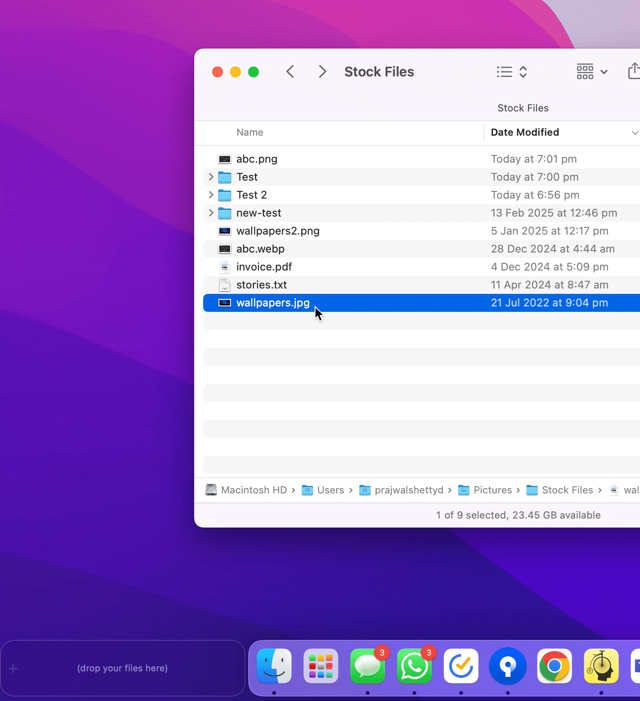Open Finder from the Dock
The image size is (640, 701).
pos(274,666)
